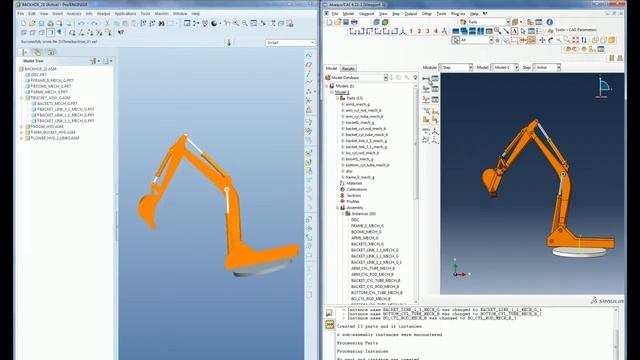This screenshot has width=640, height=360.
Task: Switch to the Results tab in Abaqus
Action: 348,68
